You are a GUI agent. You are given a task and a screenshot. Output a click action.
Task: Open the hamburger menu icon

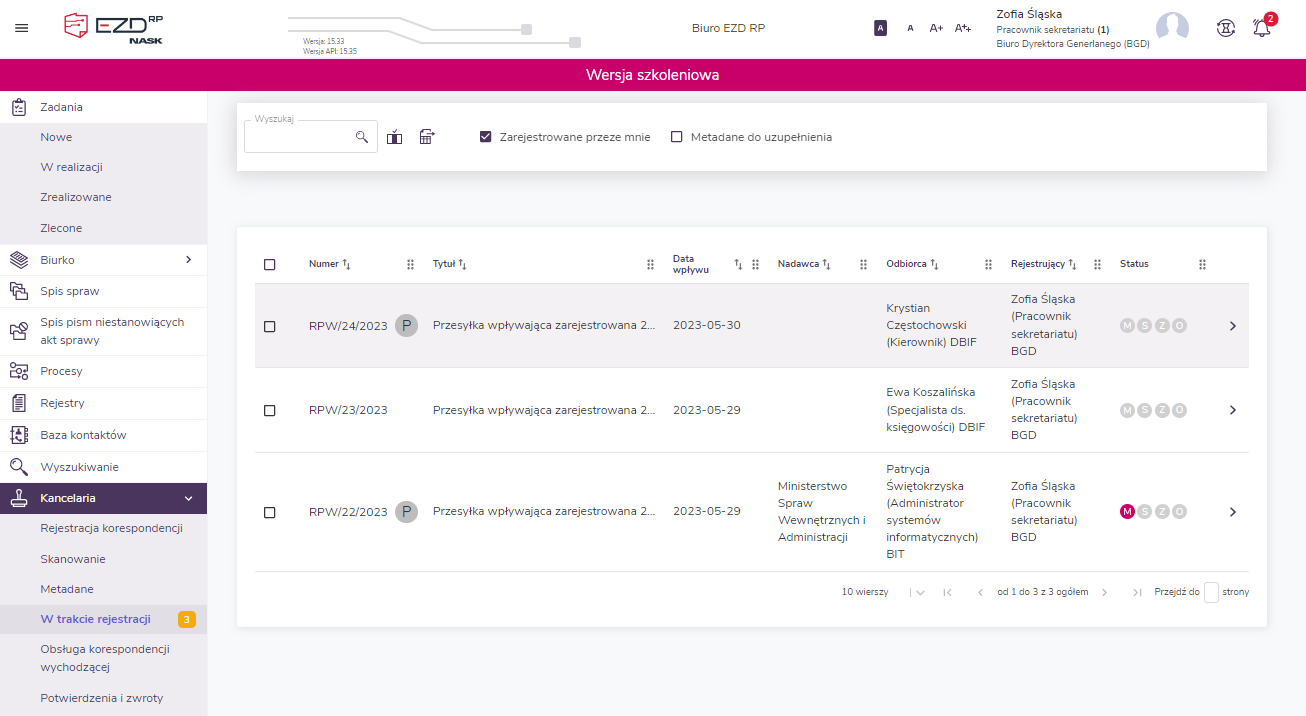tap(21, 28)
